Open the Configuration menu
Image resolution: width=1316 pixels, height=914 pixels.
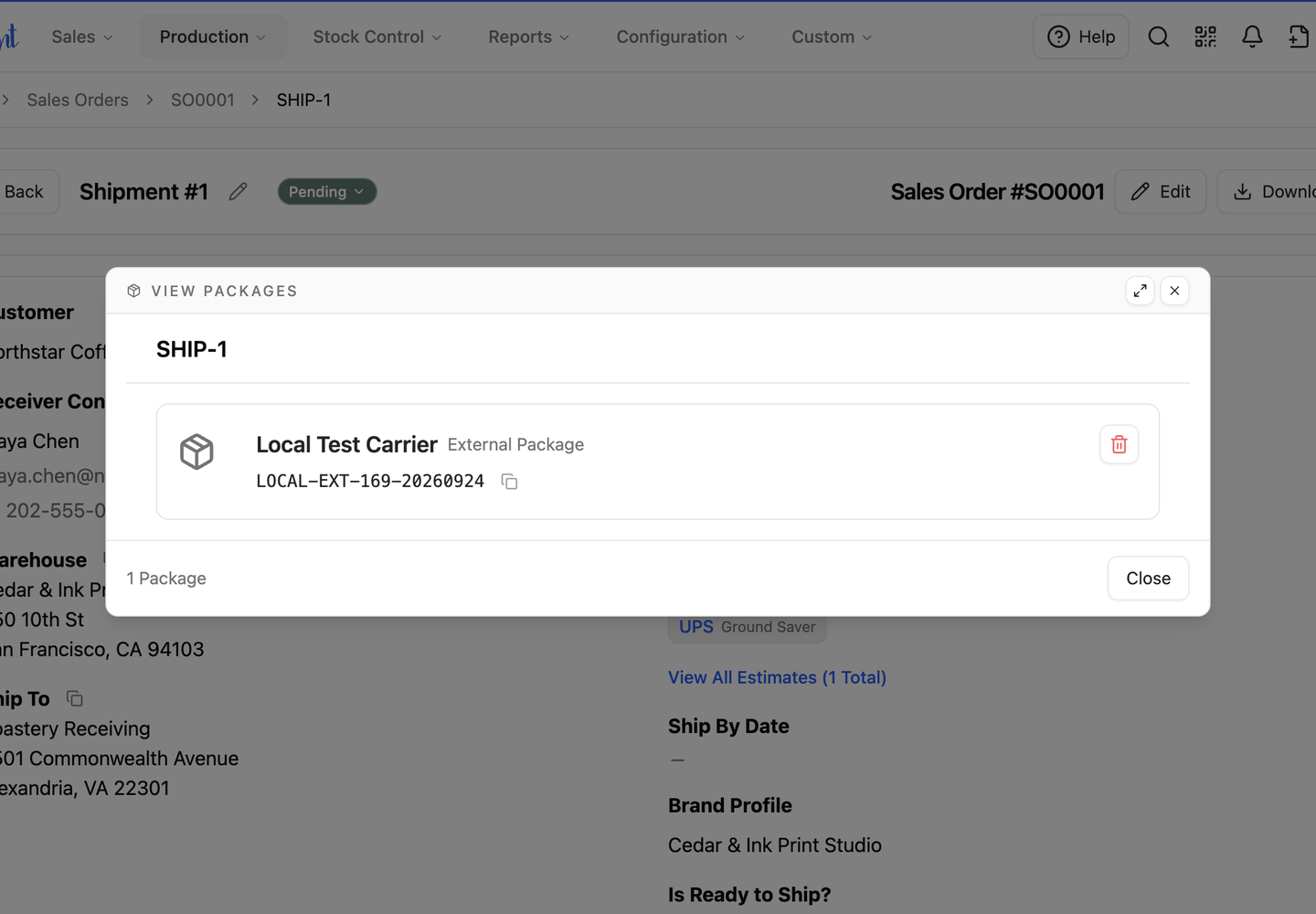tap(681, 37)
